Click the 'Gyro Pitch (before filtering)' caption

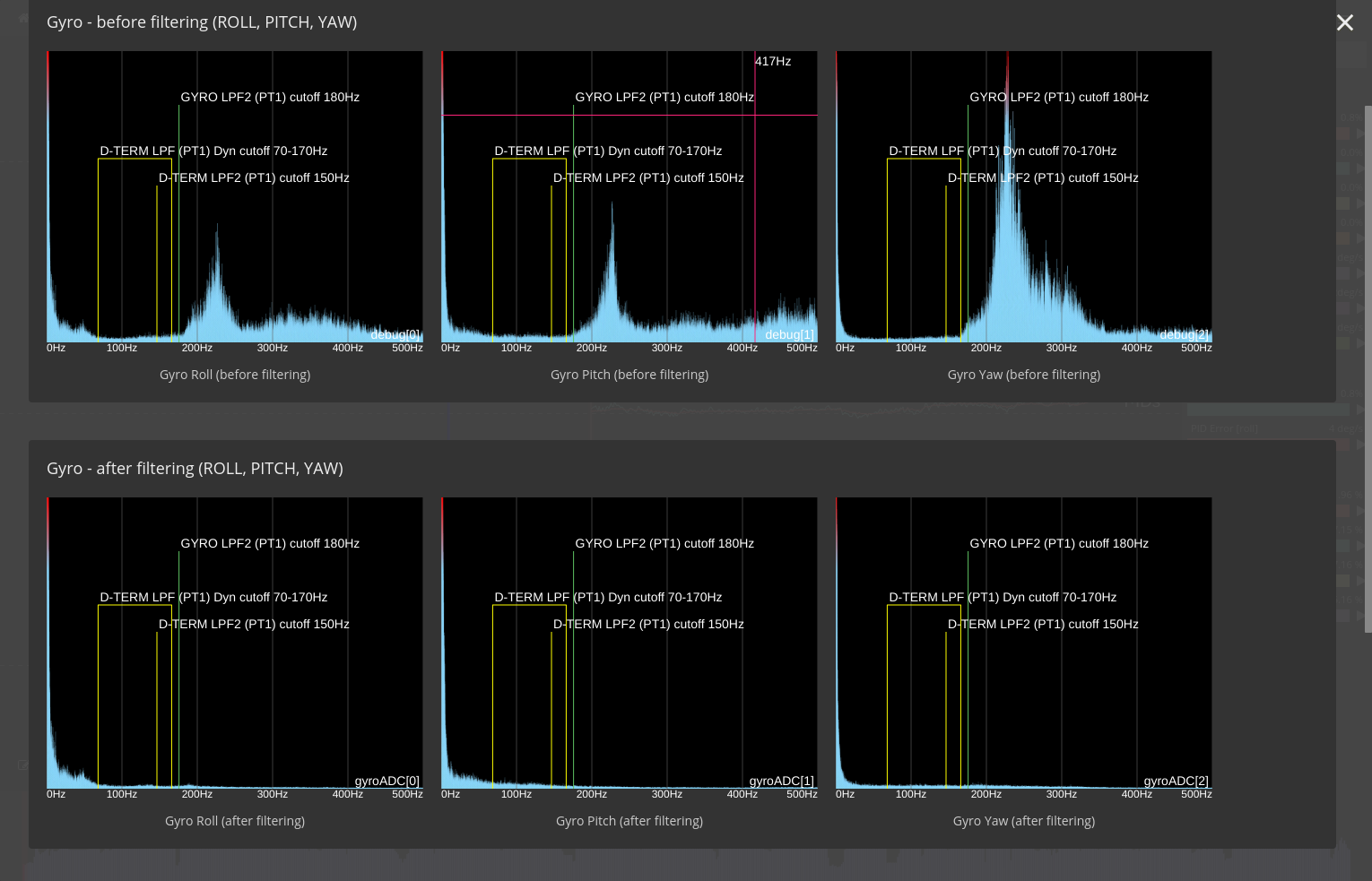(630, 375)
